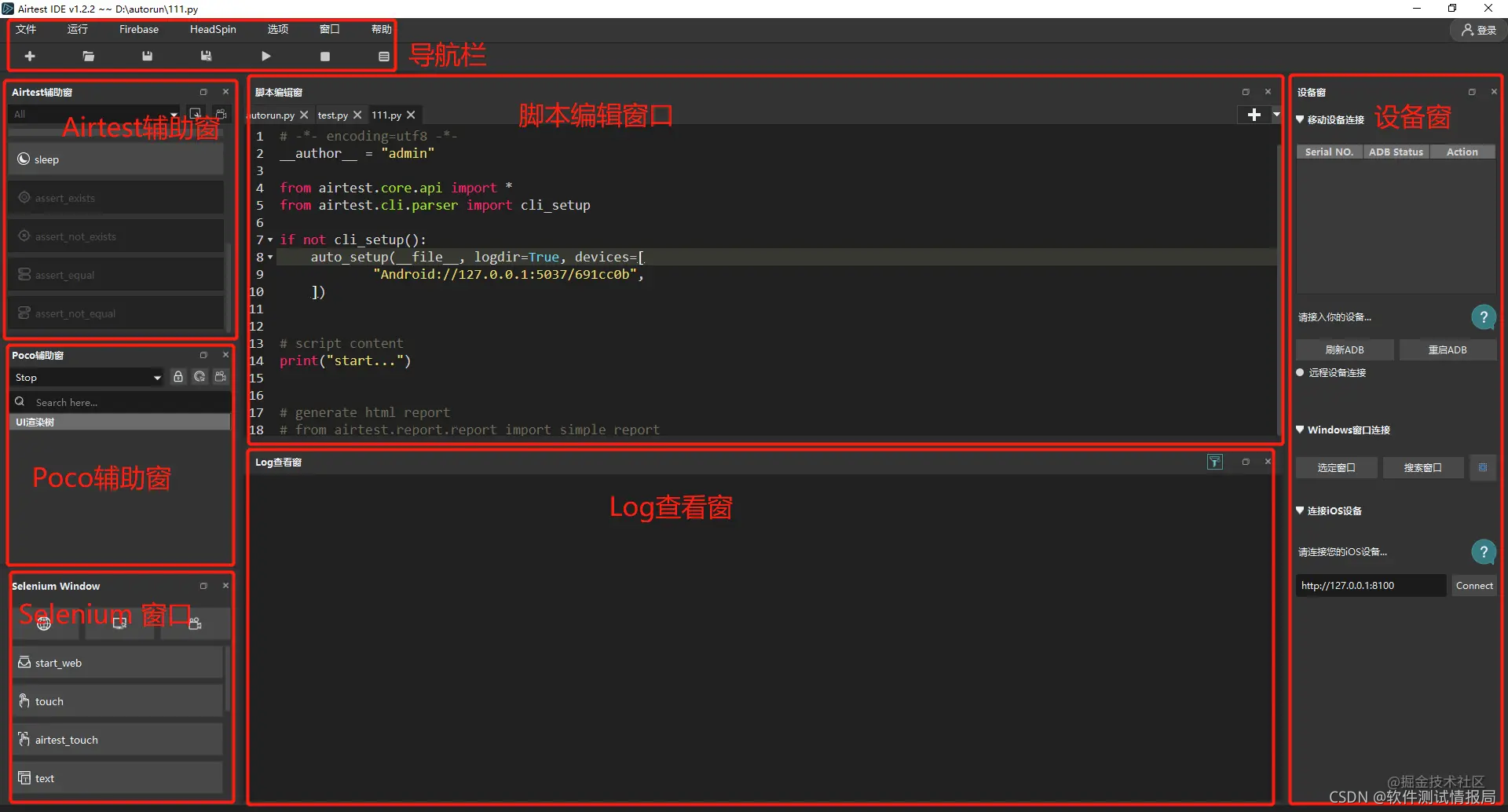This screenshot has height=812, width=1508.
Task: Switch to the 111.py tab
Action: [x=386, y=115]
